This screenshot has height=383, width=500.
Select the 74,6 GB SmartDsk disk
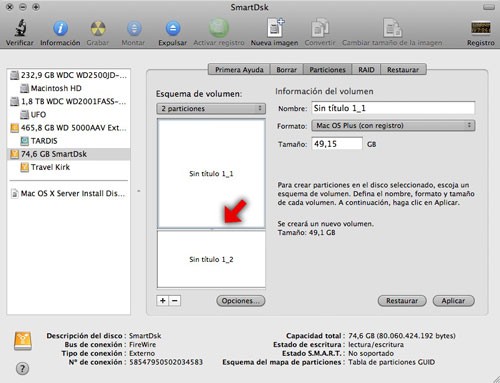click(x=69, y=154)
